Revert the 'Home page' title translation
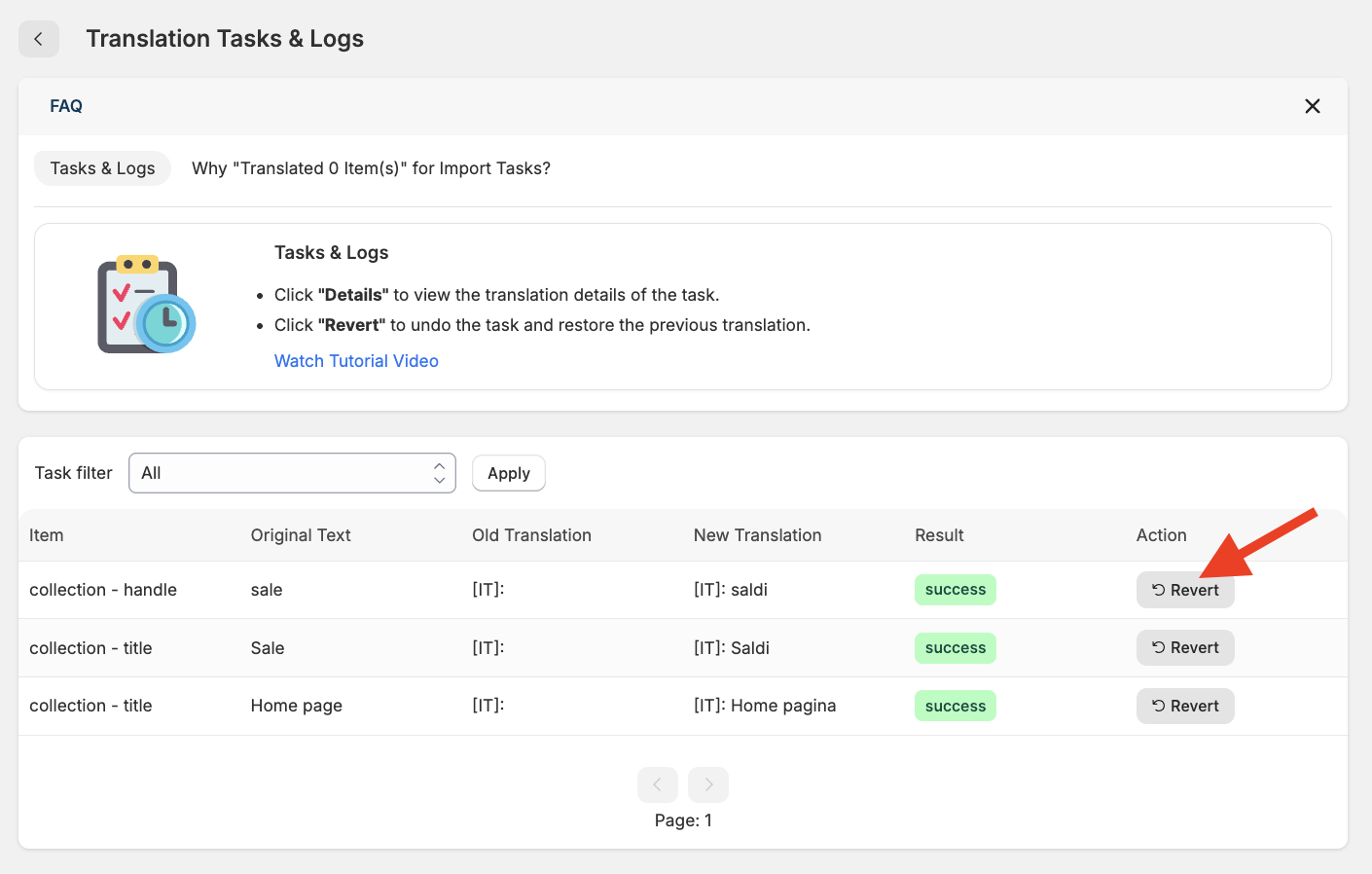1372x874 pixels. 1184,707
